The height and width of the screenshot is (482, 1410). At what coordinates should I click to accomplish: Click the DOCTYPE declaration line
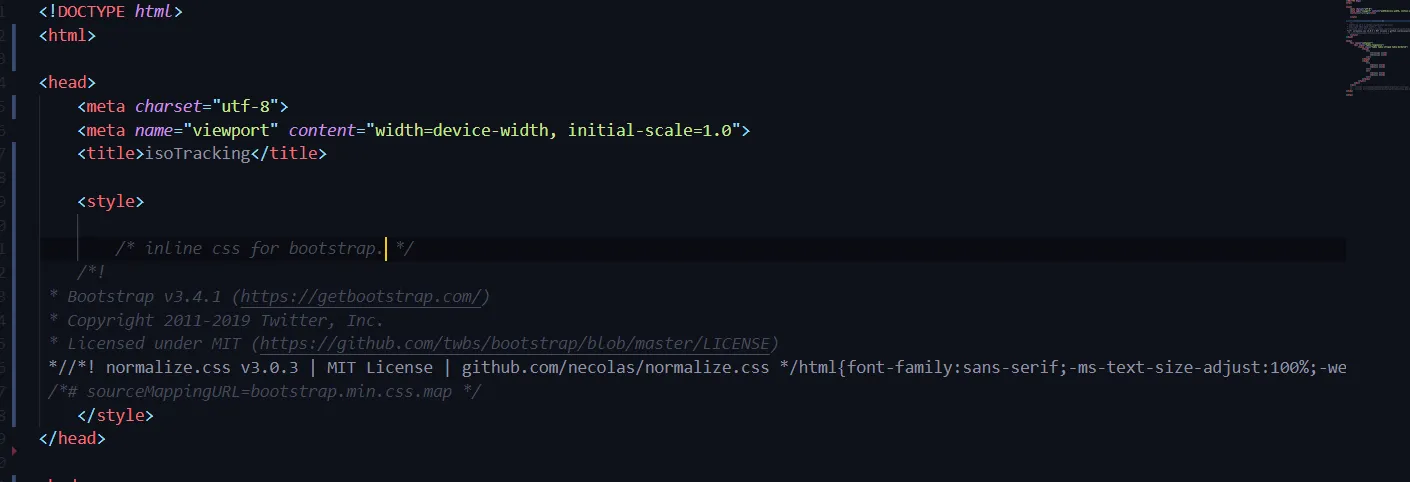[x=110, y=12]
